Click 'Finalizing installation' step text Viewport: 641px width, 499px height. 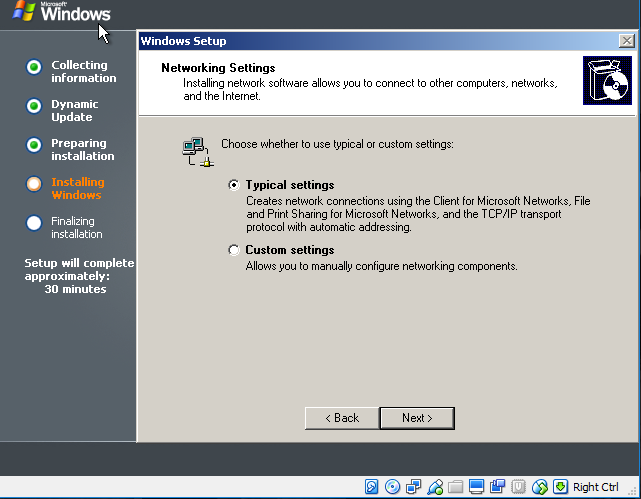76,228
